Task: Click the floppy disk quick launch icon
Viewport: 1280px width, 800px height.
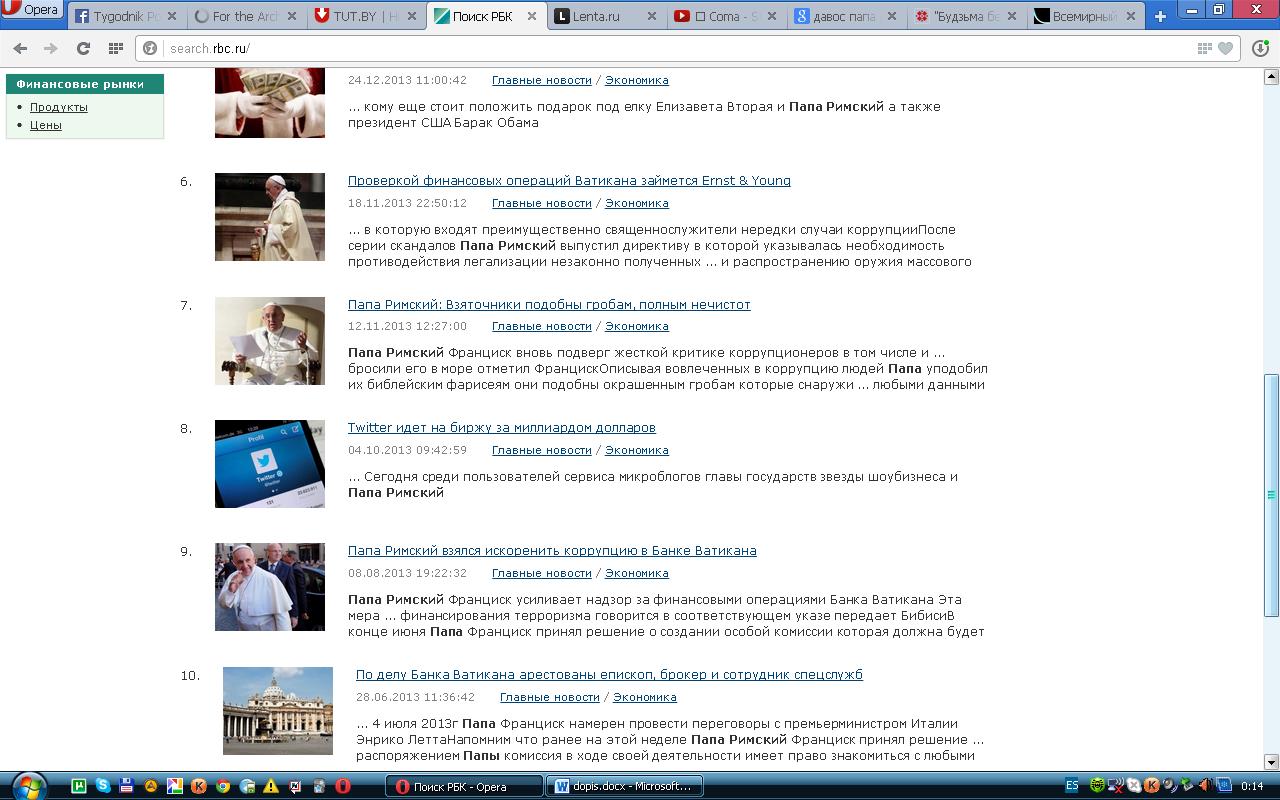Action: pyautogui.click(x=127, y=786)
